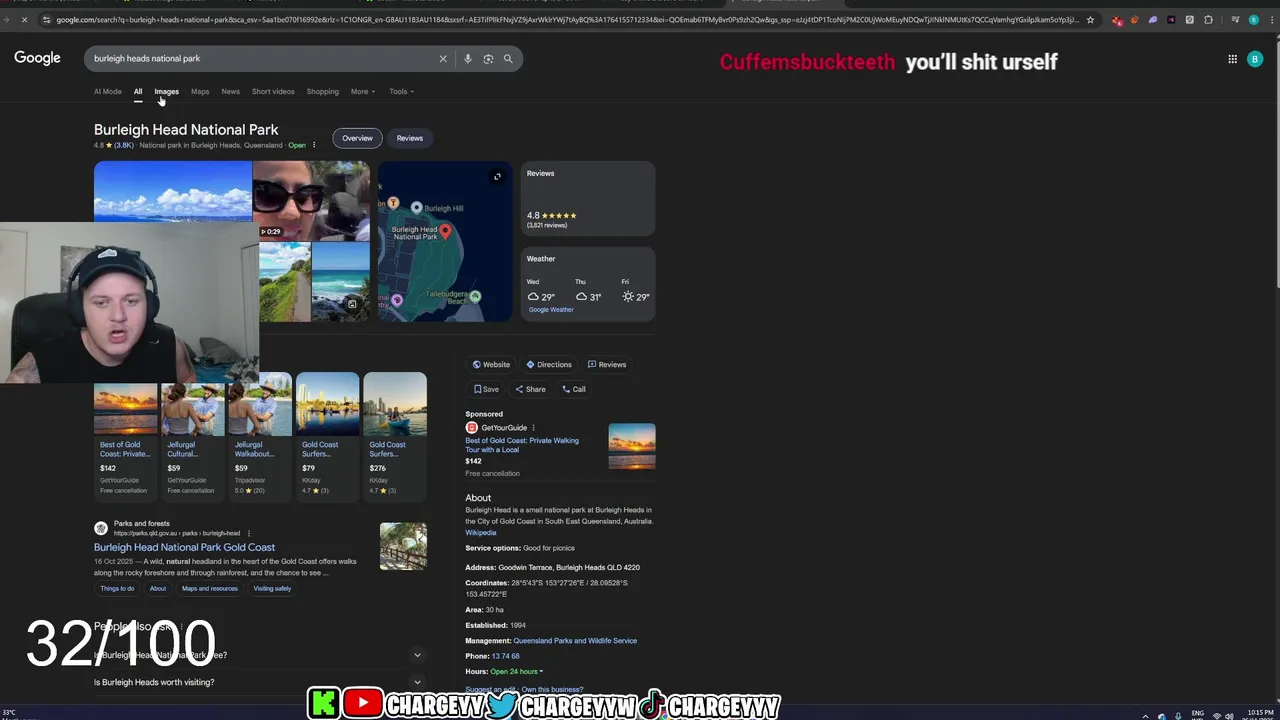Open more options next to the Open status
This screenshot has height=720, width=1280.
coord(314,145)
